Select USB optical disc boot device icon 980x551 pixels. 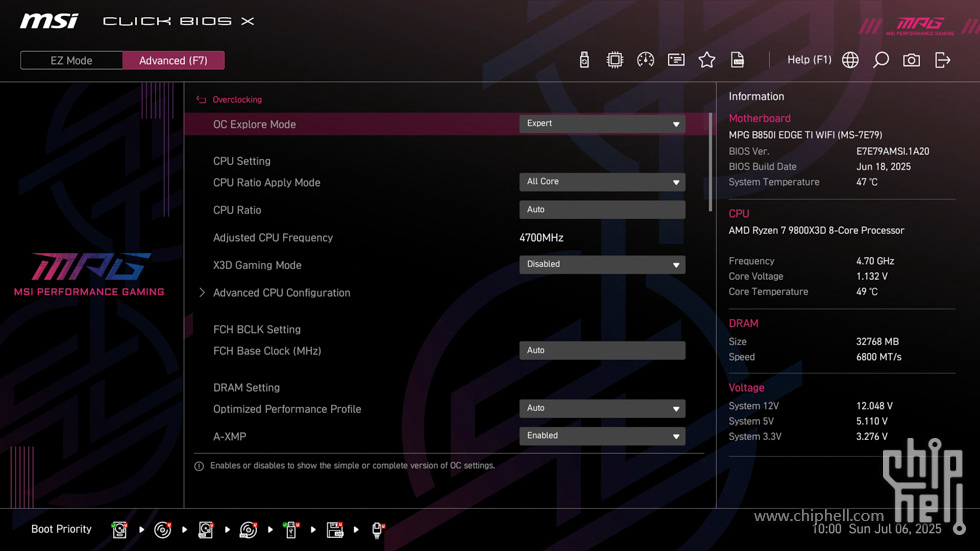[x=248, y=530]
